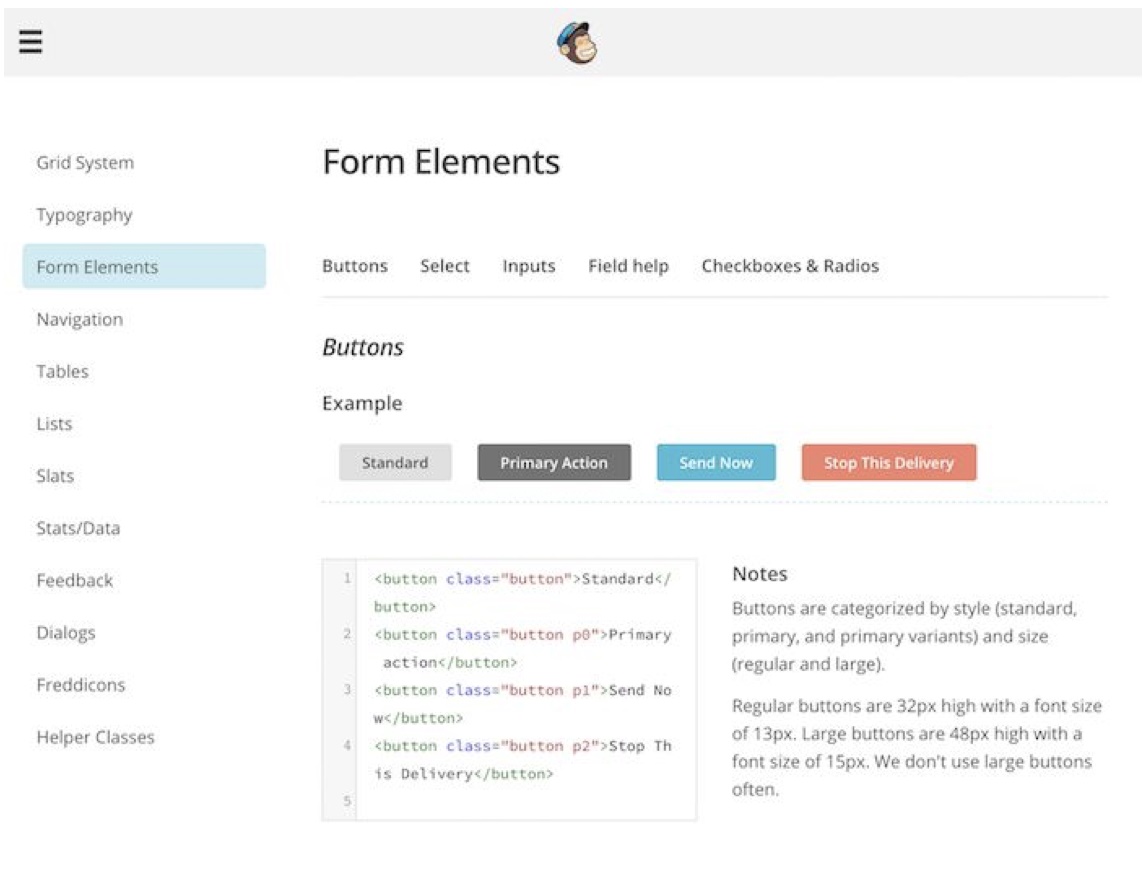
Task: Switch to the Field help tab
Action: pyautogui.click(x=628, y=266)
